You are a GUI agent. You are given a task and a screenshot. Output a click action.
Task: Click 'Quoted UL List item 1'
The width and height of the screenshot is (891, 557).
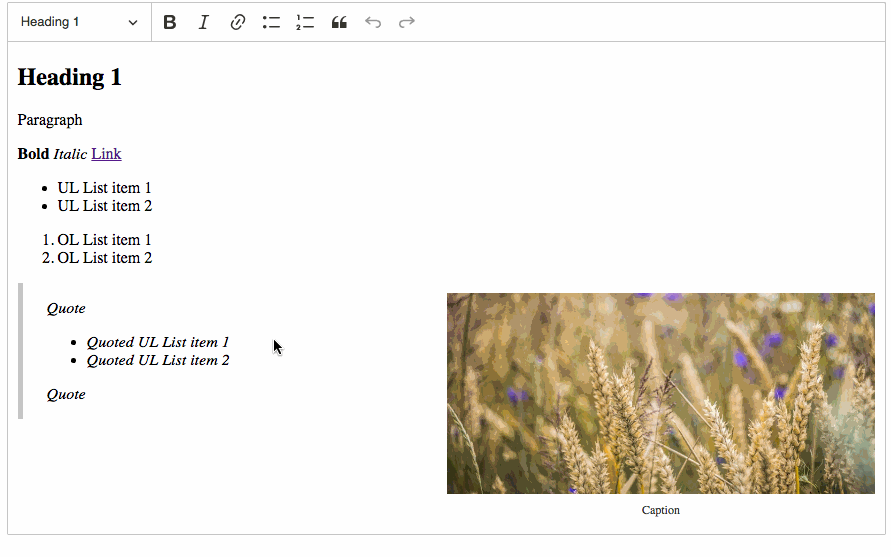click(157, 343)
